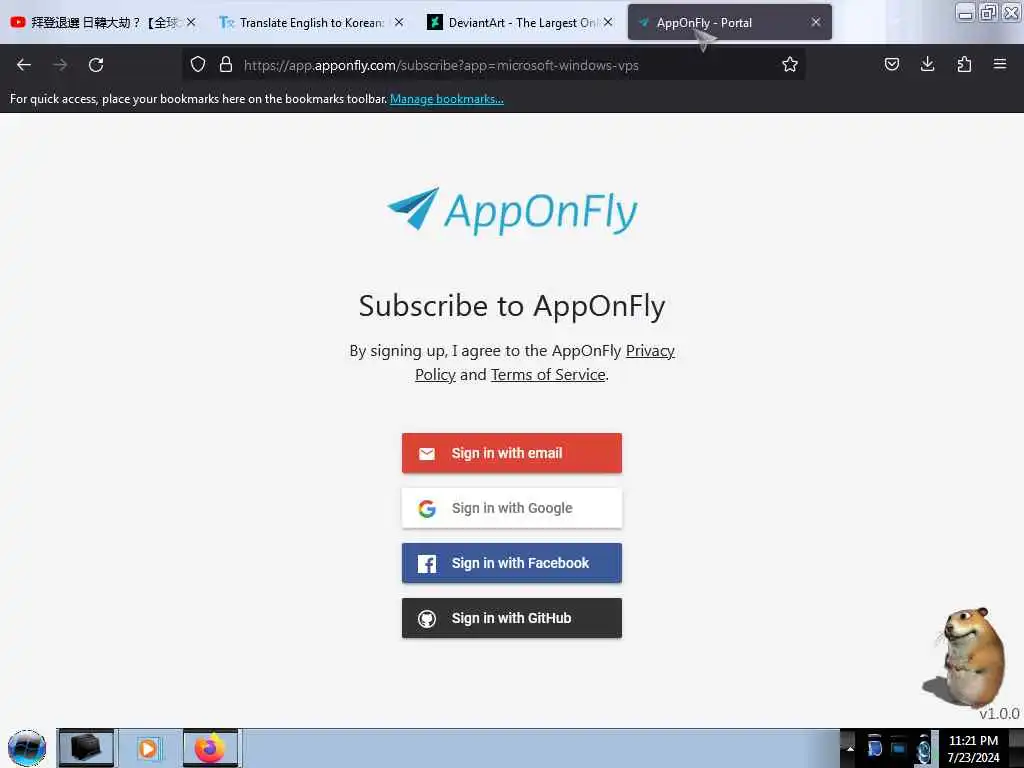The image size is (1024, 768).
Task: Click the AppOnFly wordmark text
Action: 541,213
